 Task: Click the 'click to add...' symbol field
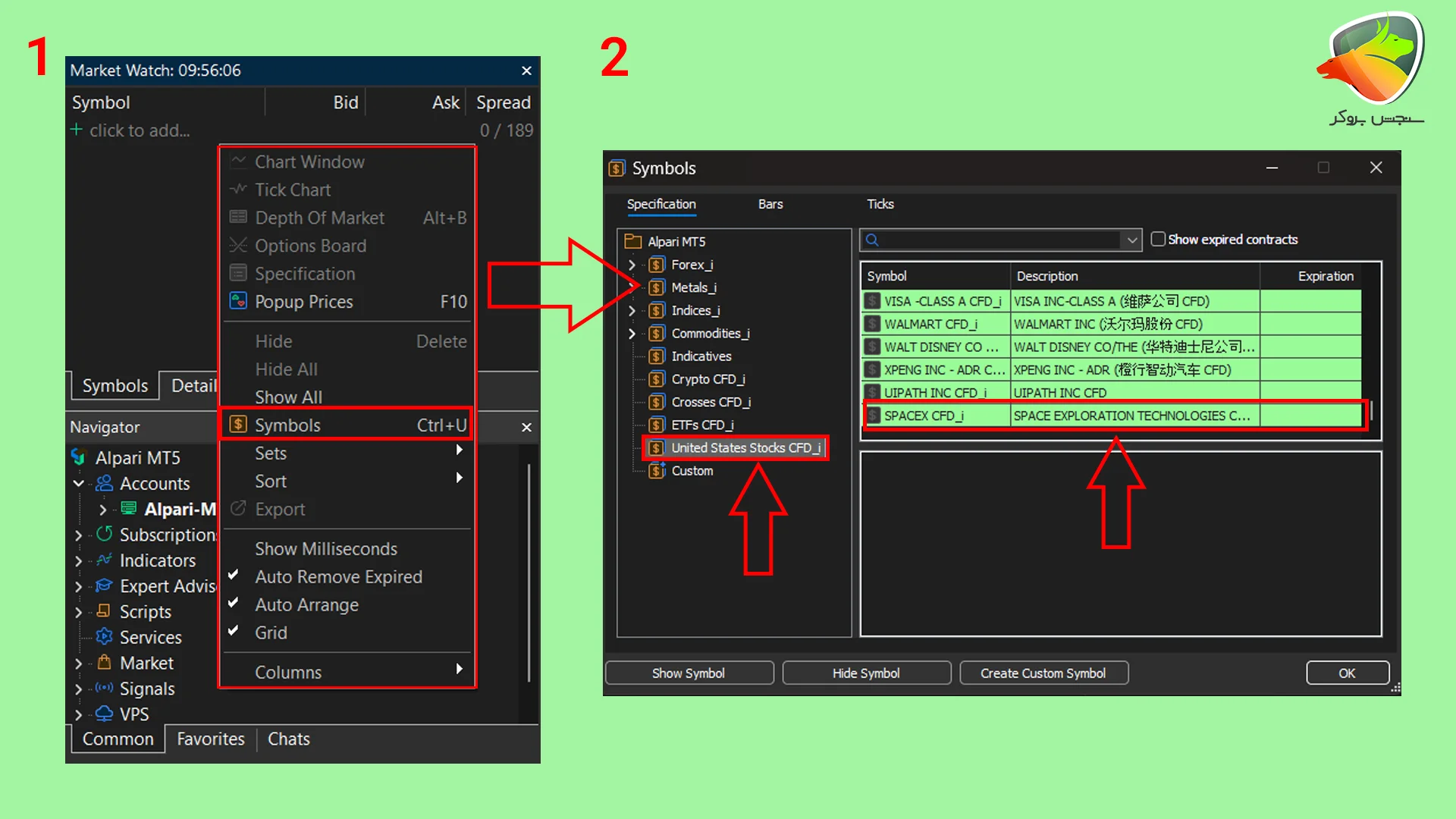pos(140,130)
